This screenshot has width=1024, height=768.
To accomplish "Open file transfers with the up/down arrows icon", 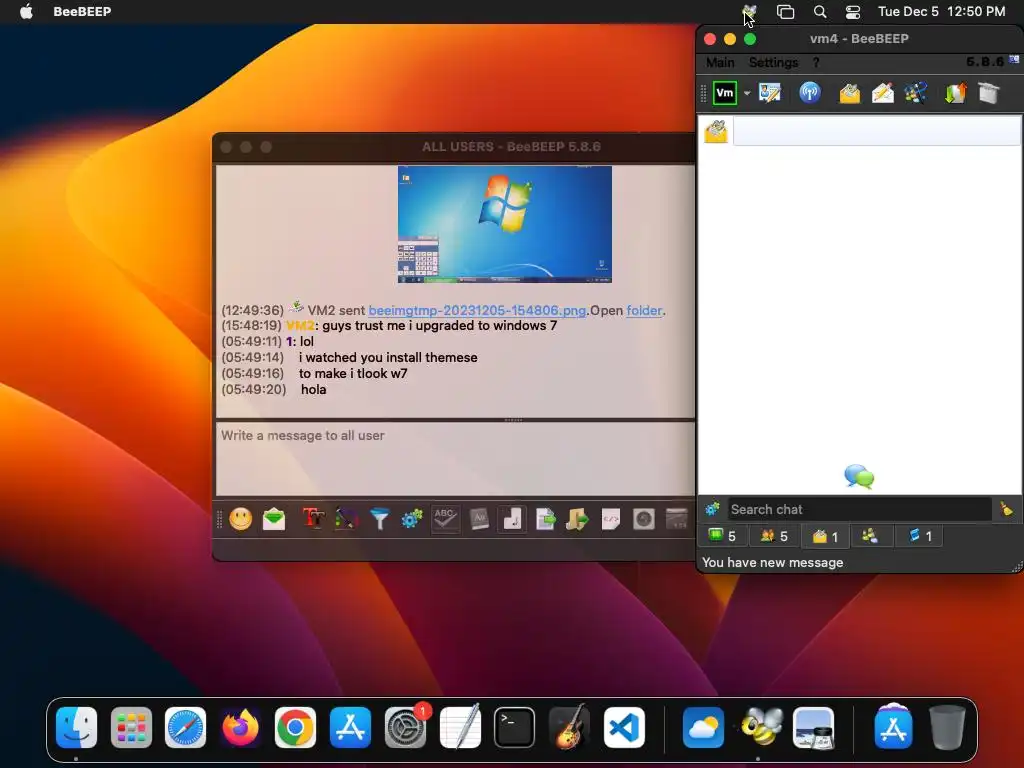I will pyautogui.click(x=955, y=93).
